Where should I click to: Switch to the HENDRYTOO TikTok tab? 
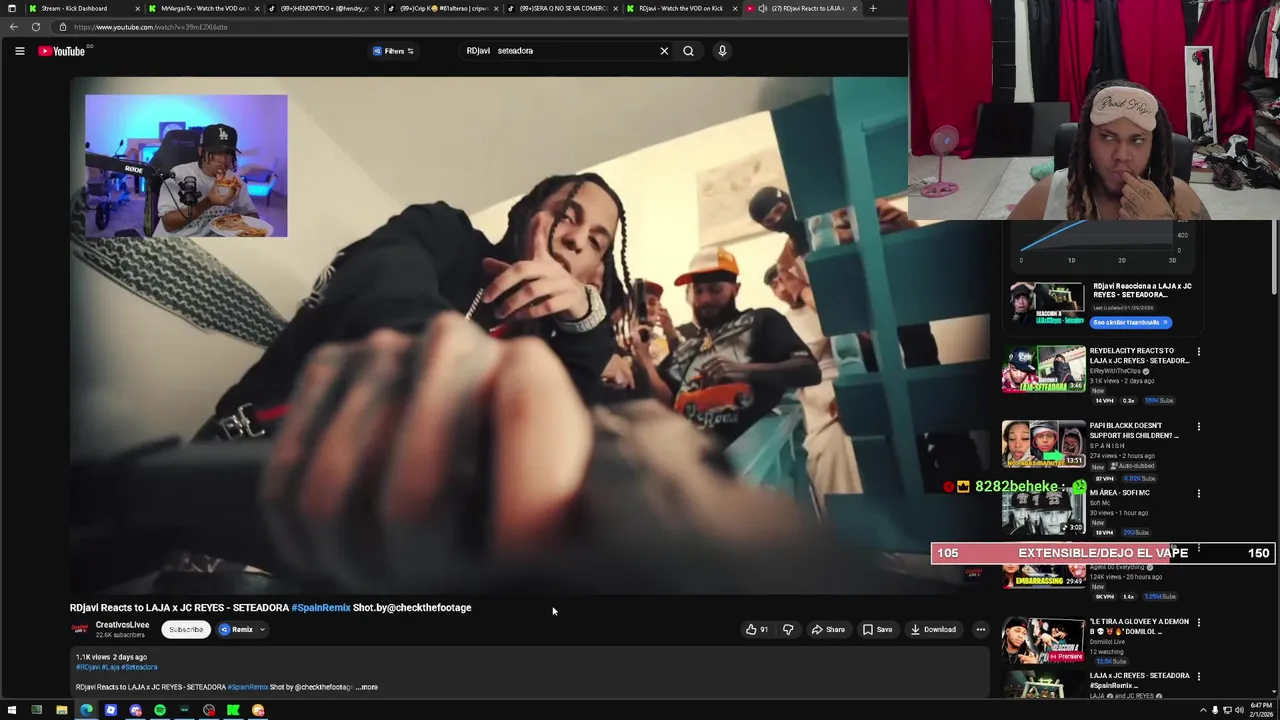coord(323,8)
